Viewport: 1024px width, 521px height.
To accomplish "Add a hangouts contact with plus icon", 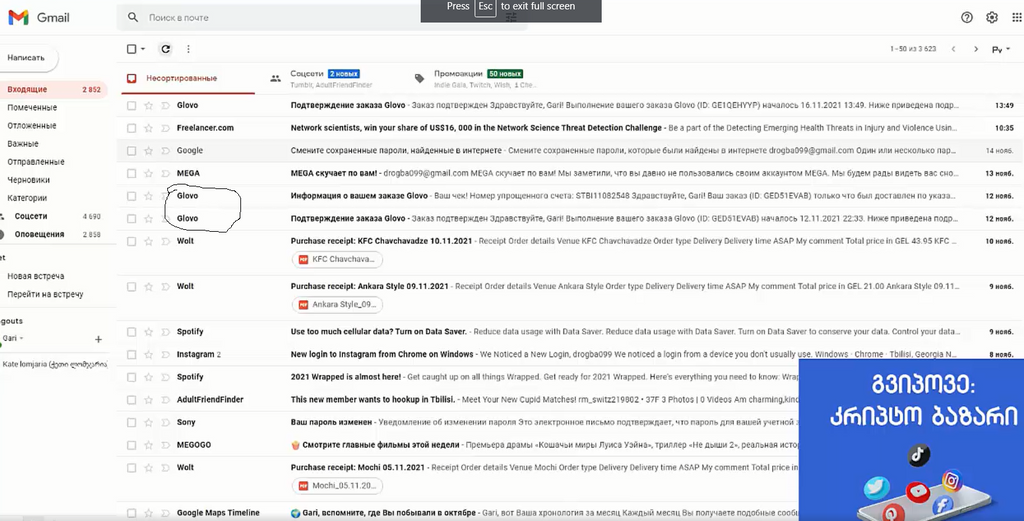I will coord(99,339).
